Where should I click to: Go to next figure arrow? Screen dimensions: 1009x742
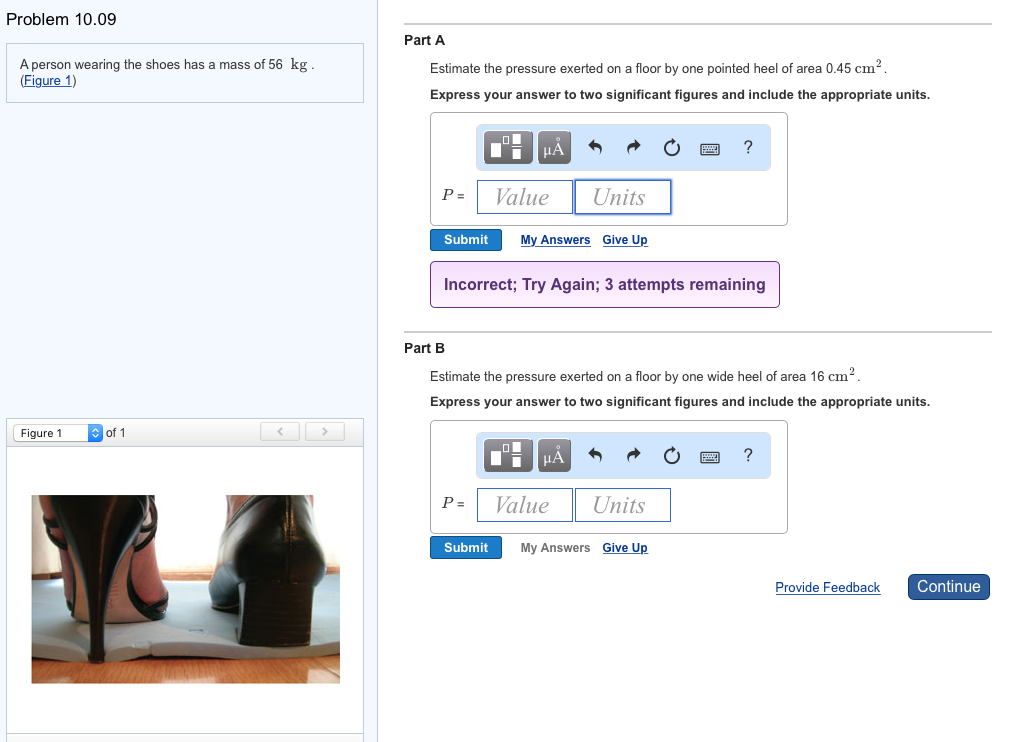coord(325,432)
